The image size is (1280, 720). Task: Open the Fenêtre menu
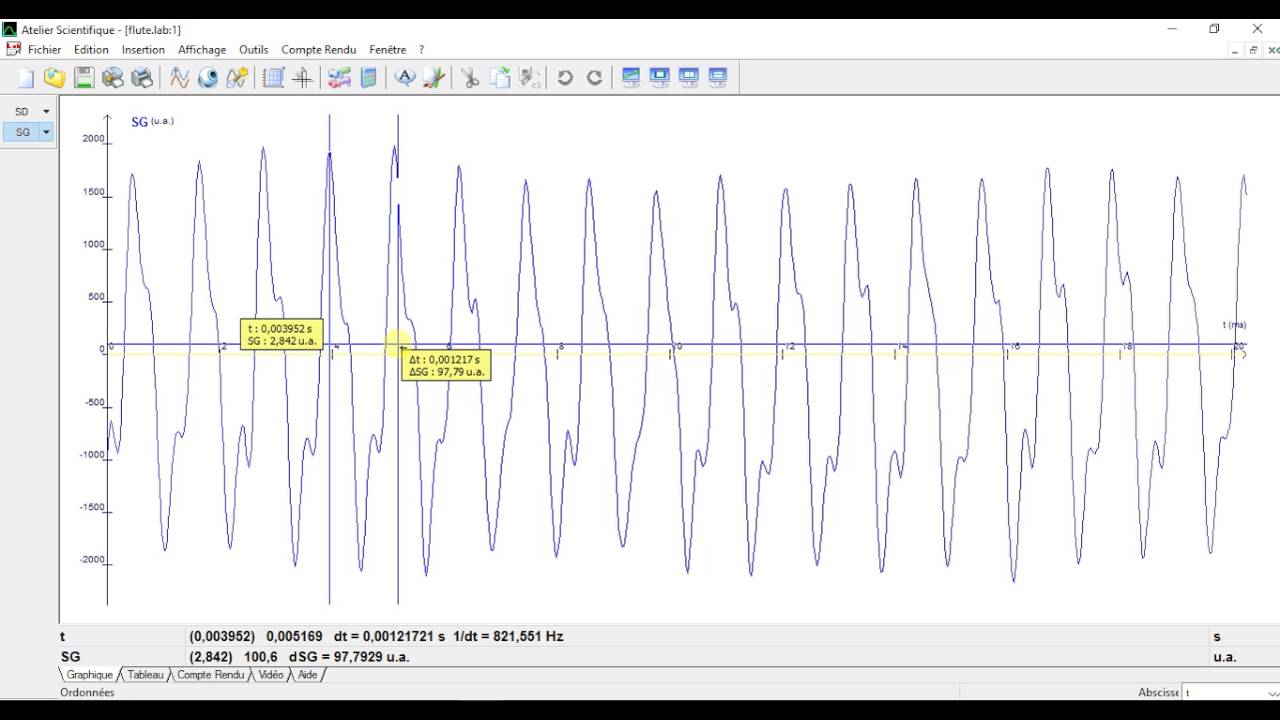coord(388,49)
